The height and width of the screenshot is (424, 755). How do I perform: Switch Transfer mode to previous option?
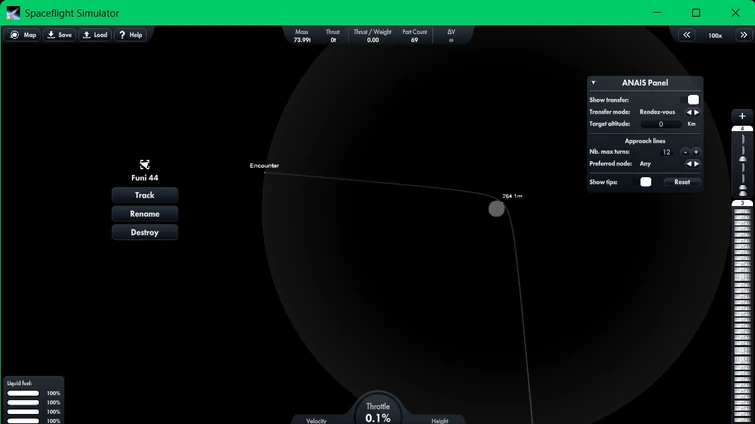coord(689,112)
